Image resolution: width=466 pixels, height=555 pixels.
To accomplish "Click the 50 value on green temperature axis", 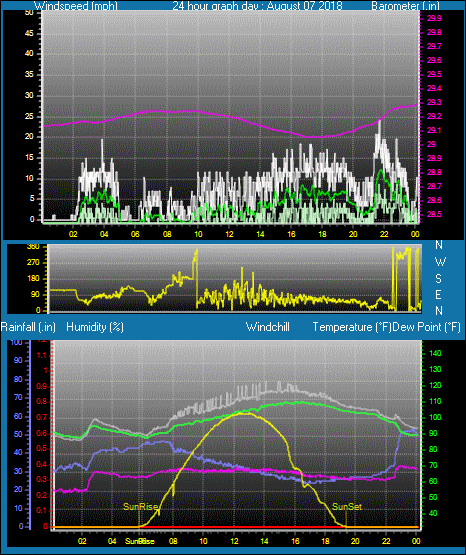I will [x=433, y=497].
